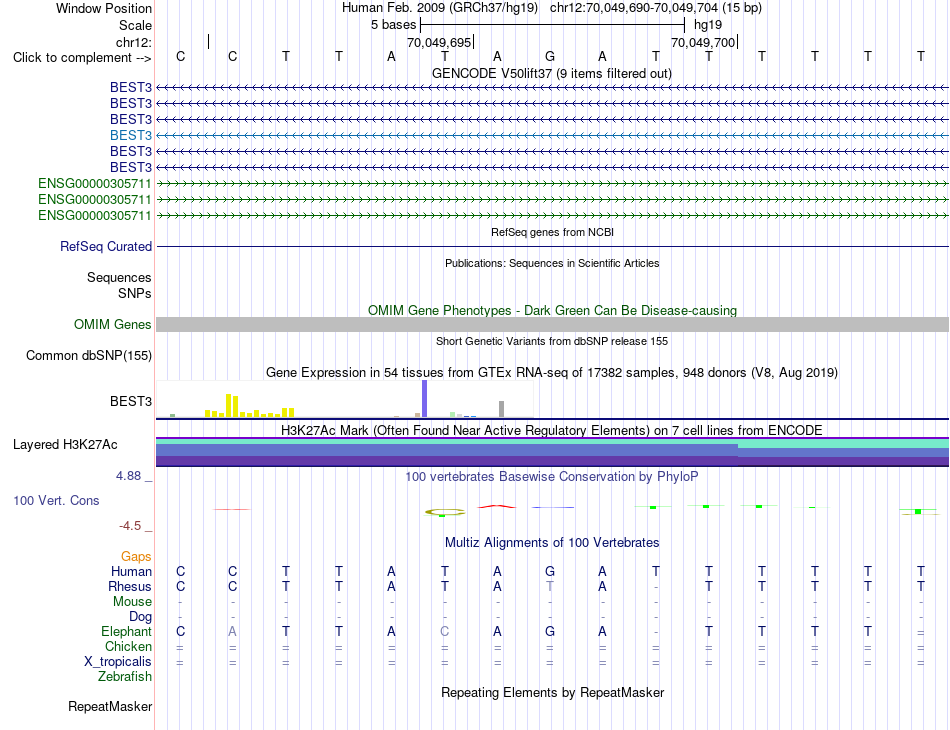
Task: Click the first ENSG00000305711 transcript label
Action: [x=95, y=183]
